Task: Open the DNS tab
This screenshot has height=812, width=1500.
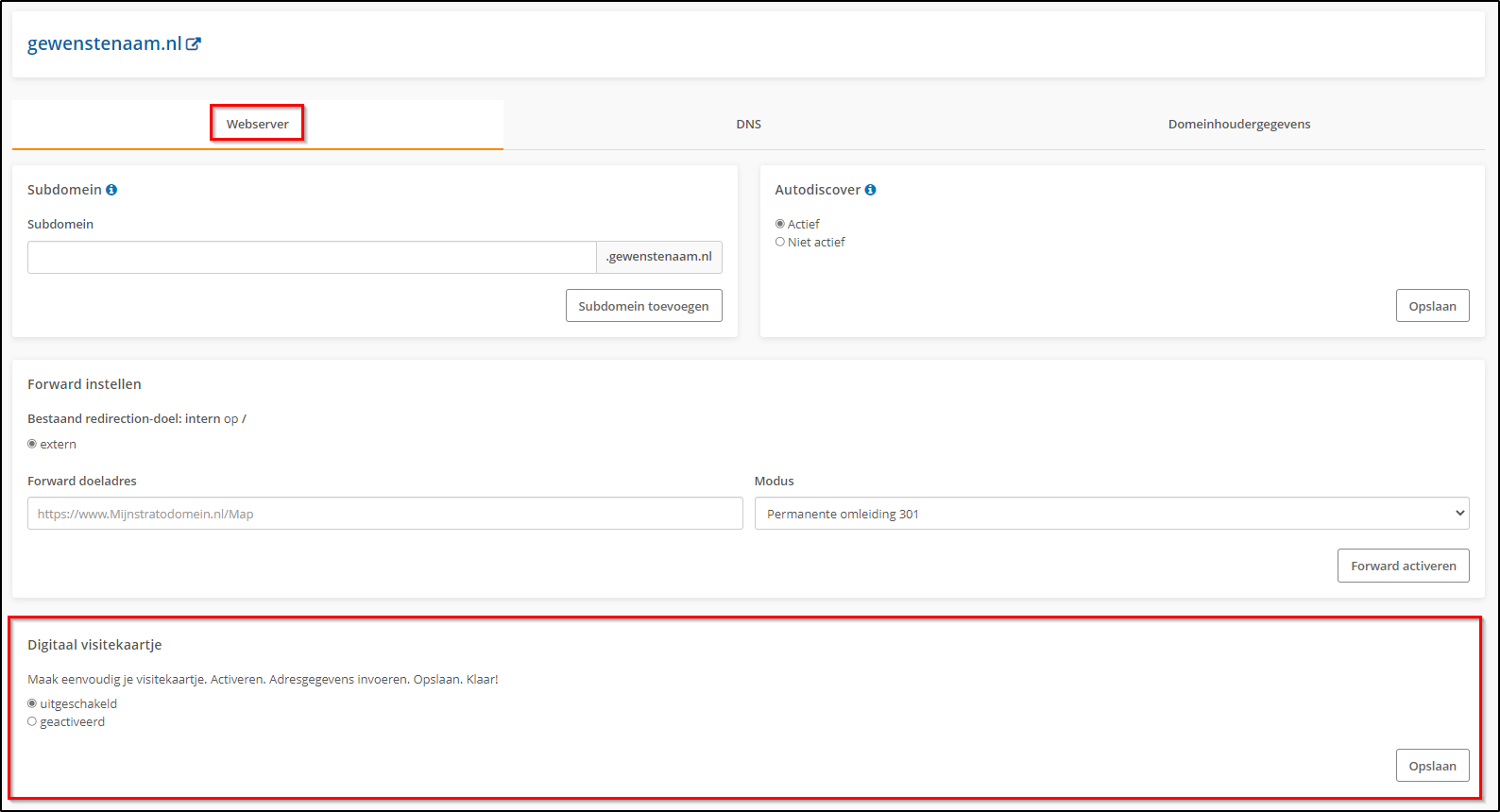Action: point(748,124)
